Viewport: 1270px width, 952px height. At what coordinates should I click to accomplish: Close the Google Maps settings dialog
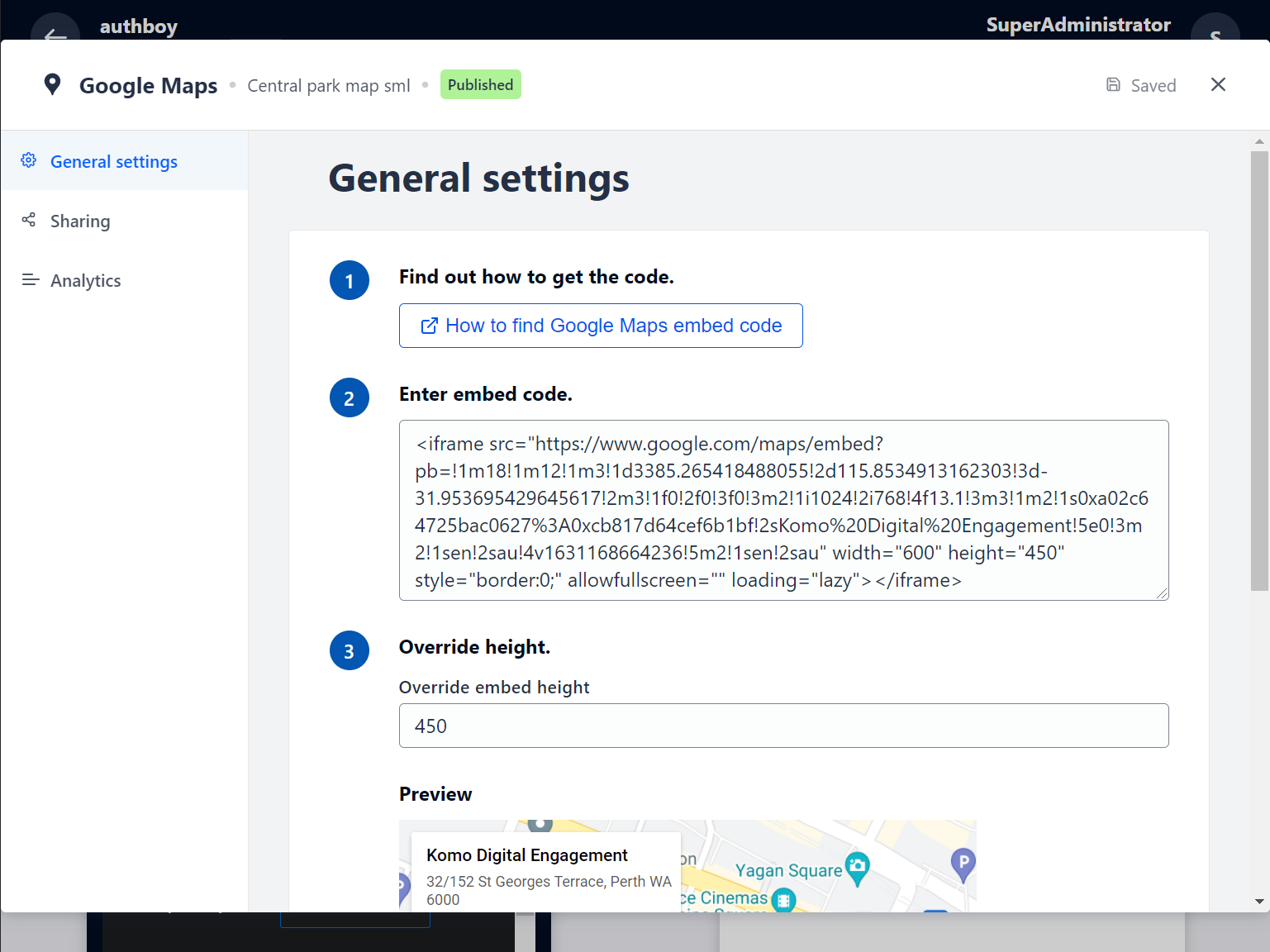point(1217,84)
